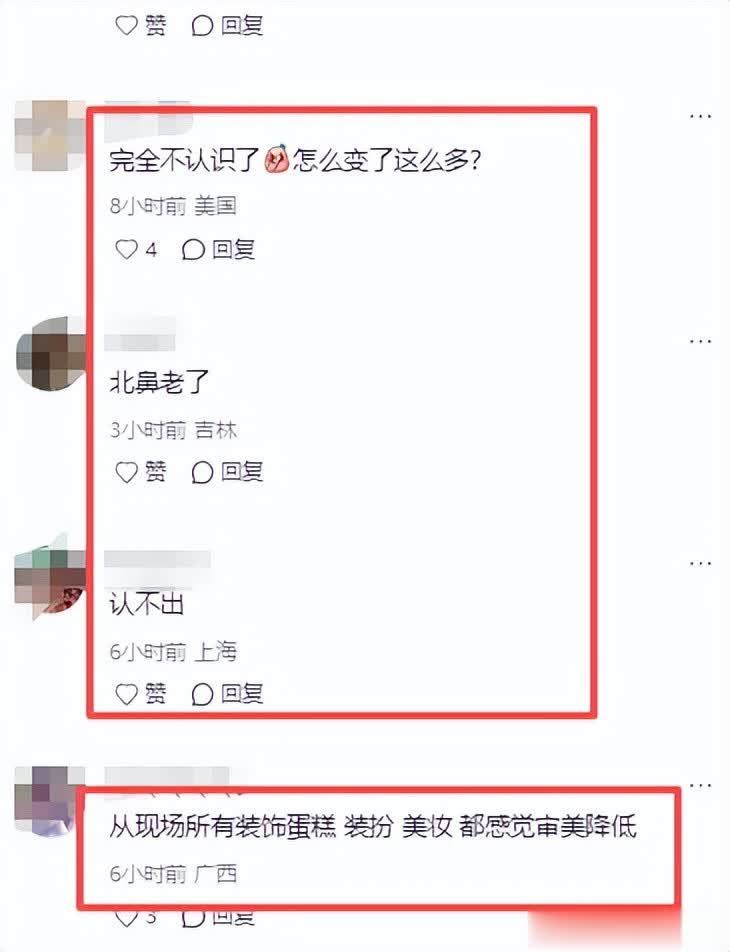Open more options for '完全不认识了' comment

(x=700, y=116)
